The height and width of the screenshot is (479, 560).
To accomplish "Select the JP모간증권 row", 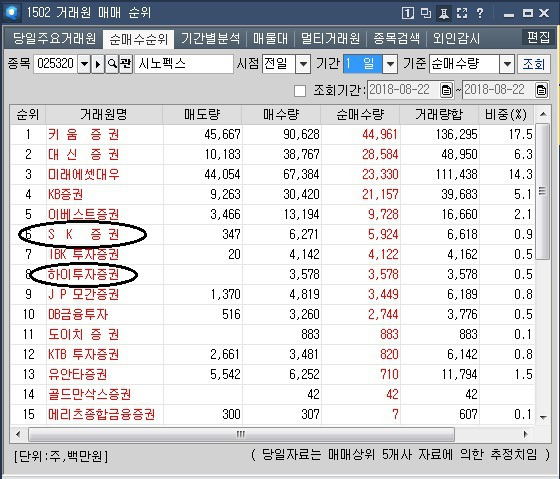I will [x=272, y=295].
